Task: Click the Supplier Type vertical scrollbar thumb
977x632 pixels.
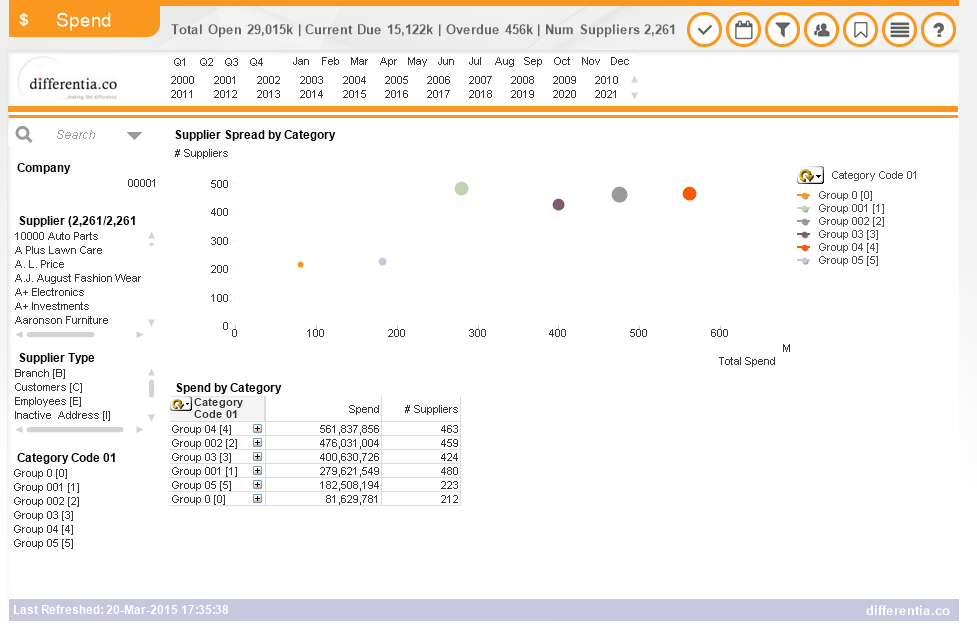Action: [x=151, y=388]
